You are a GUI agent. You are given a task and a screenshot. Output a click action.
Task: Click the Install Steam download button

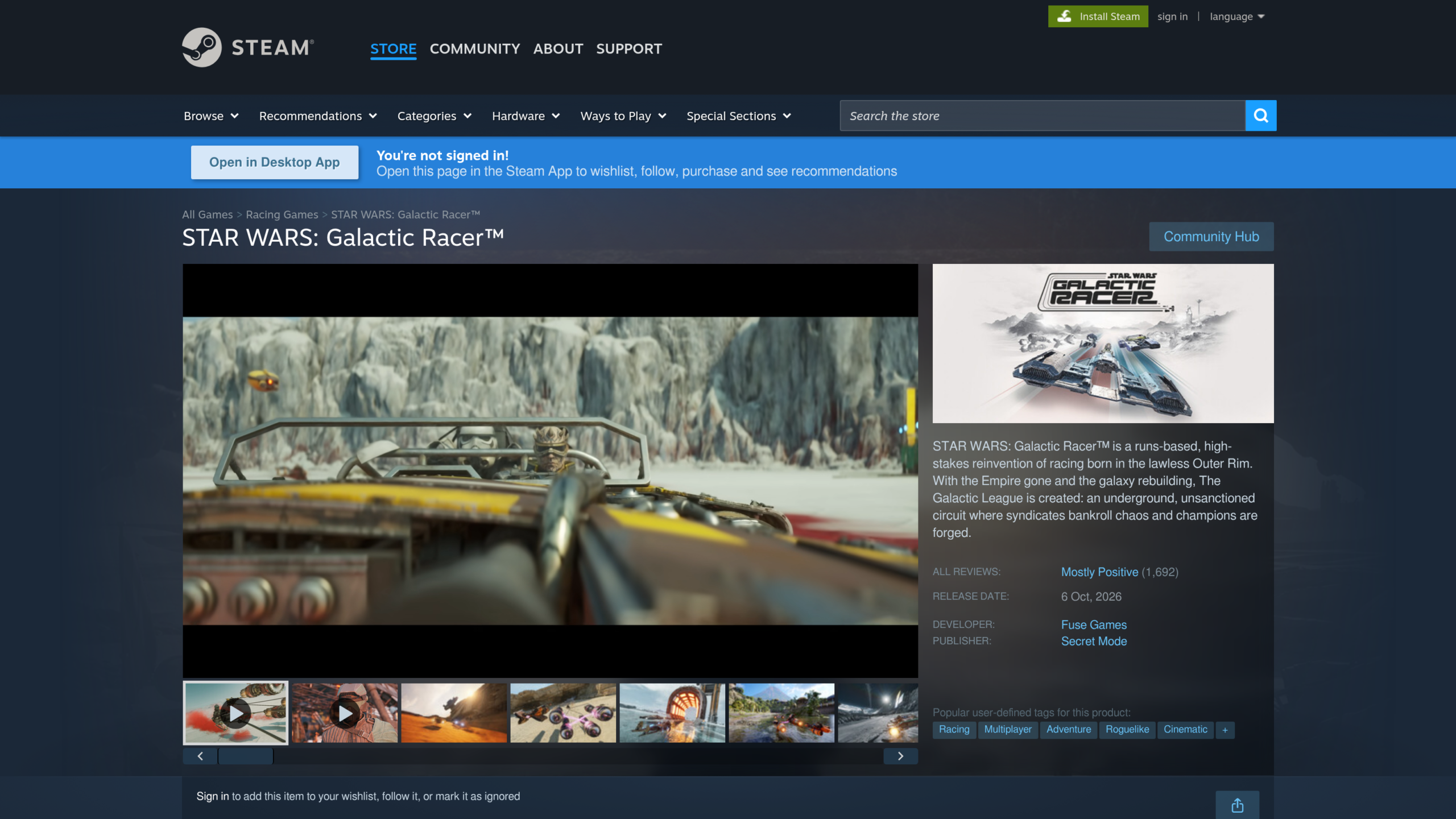1098,16
